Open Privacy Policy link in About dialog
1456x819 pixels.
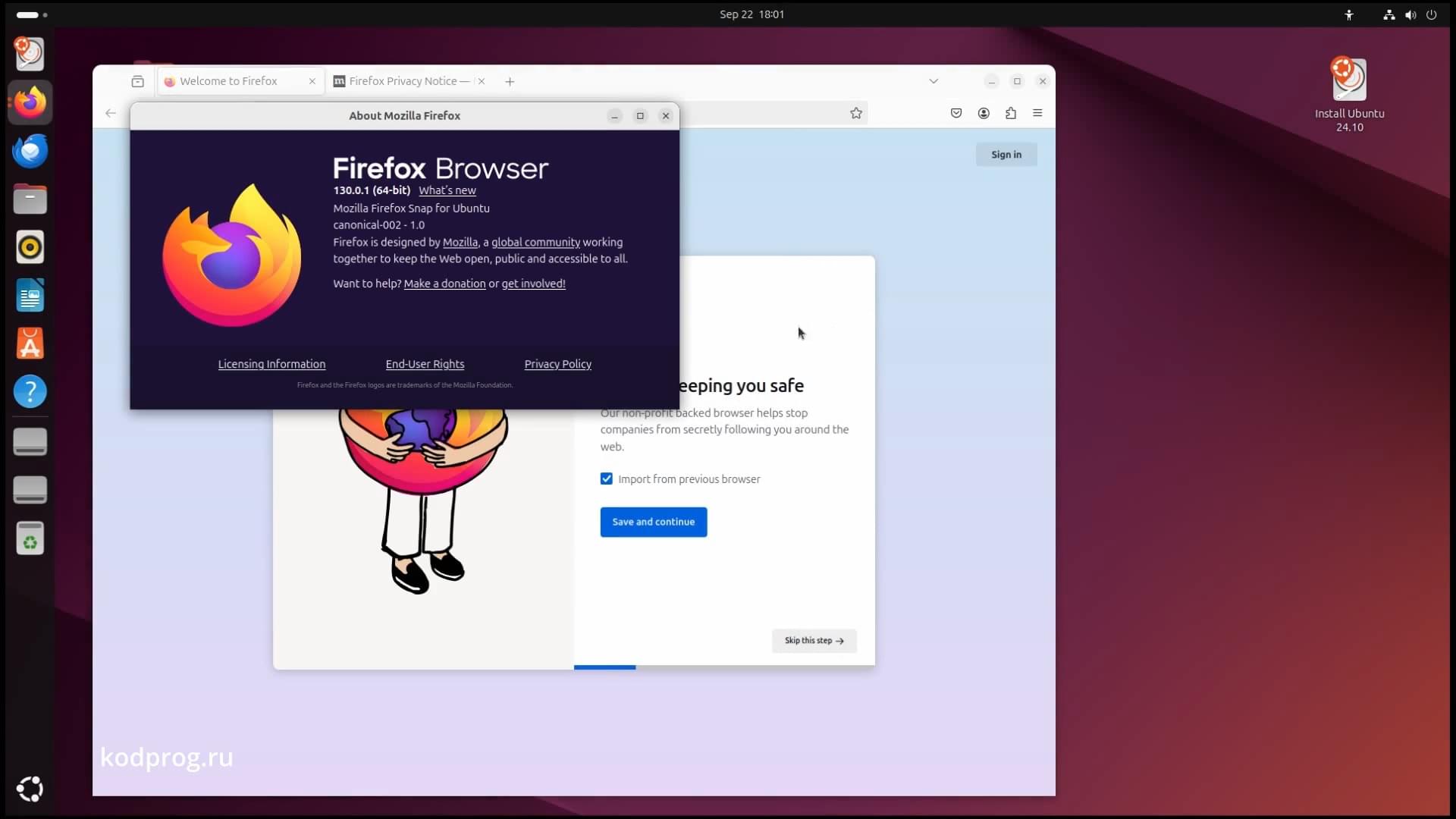point(558,364)
